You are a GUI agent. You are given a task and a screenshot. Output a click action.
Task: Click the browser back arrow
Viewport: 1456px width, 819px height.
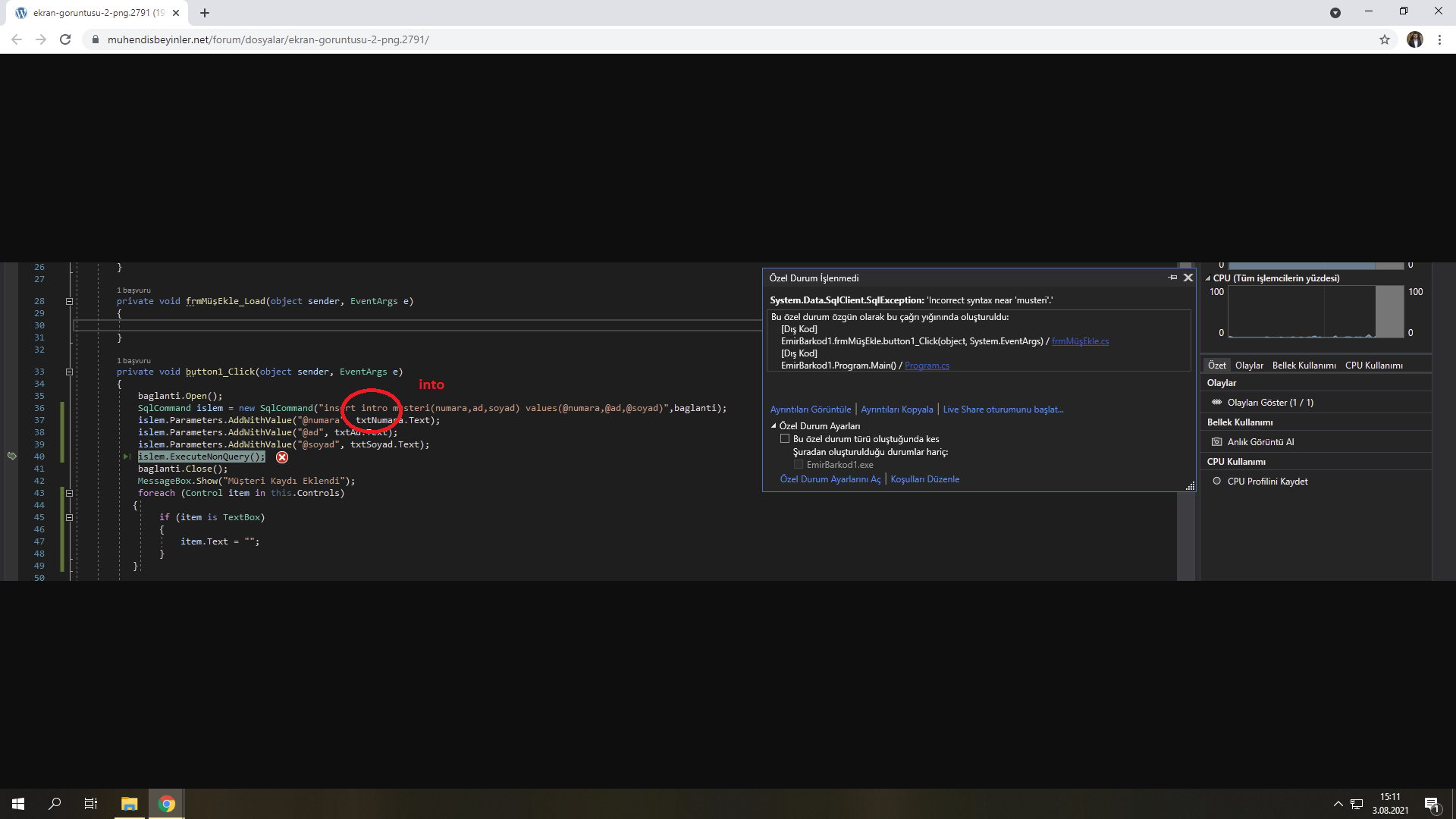coord(17,39)
